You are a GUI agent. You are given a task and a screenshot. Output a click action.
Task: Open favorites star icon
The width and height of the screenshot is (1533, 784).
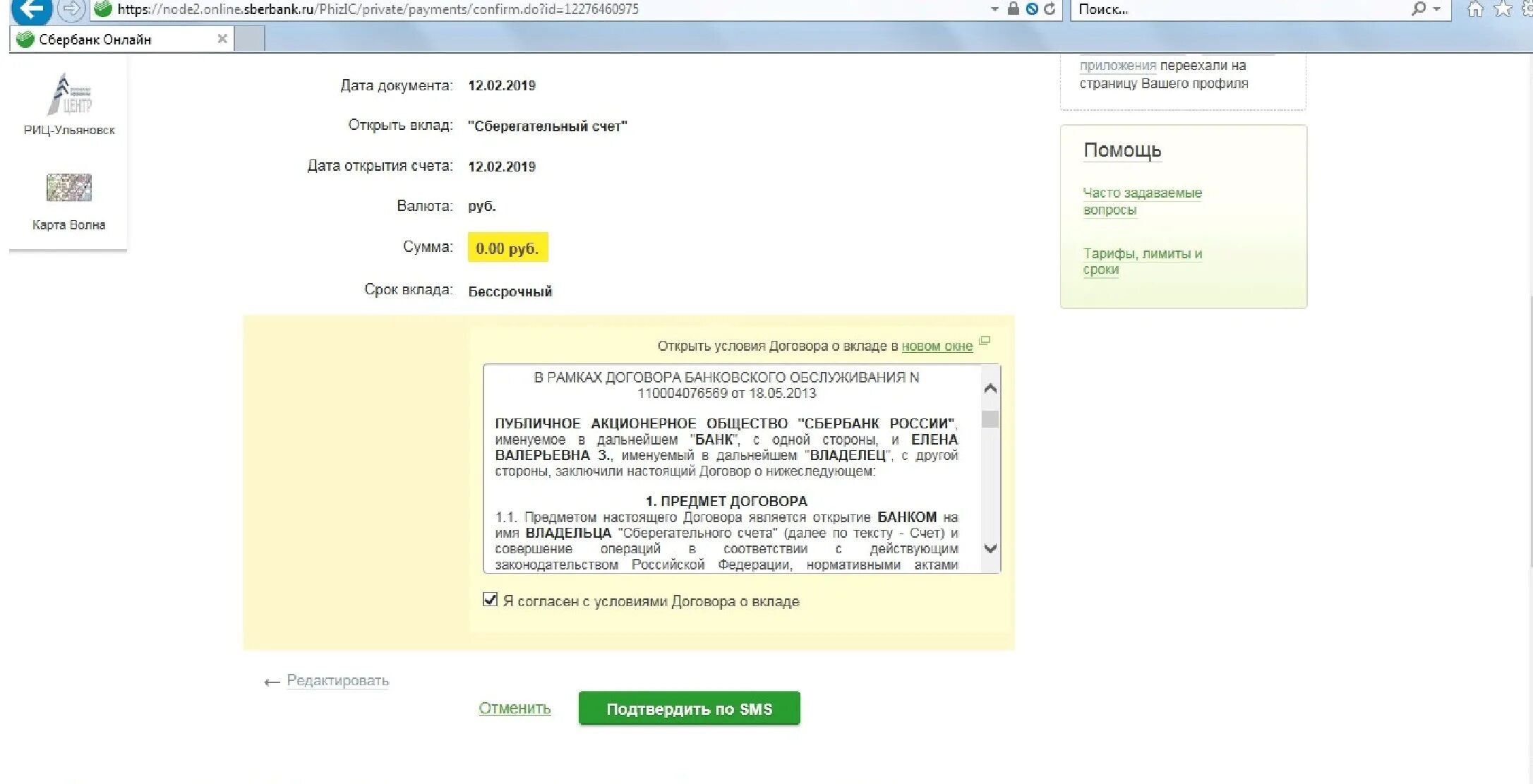click(1503, 9)
